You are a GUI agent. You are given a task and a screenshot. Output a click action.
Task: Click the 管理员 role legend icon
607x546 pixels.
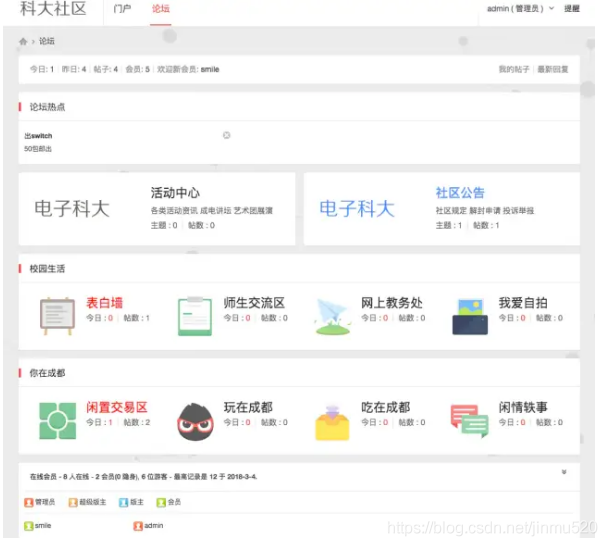(28, 502)
